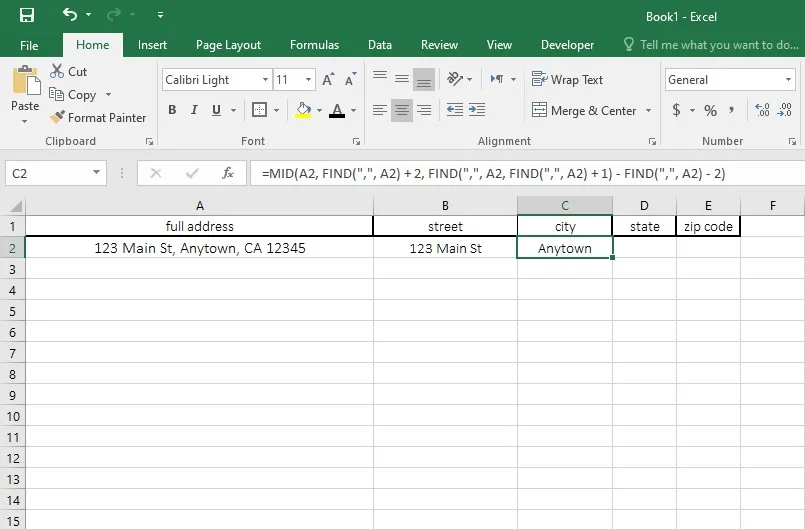The width and height of the screenshot is (805, 529).
Task: Select cell with 123 Main St, Anytown, CA 12345
Action: pos(200,248)
